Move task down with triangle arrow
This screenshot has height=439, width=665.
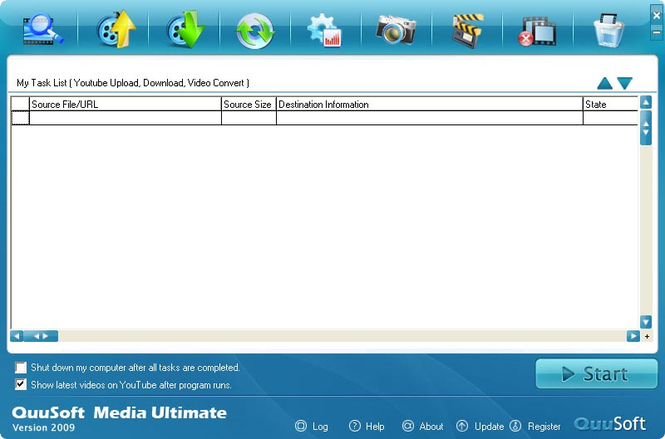point(624,83)
